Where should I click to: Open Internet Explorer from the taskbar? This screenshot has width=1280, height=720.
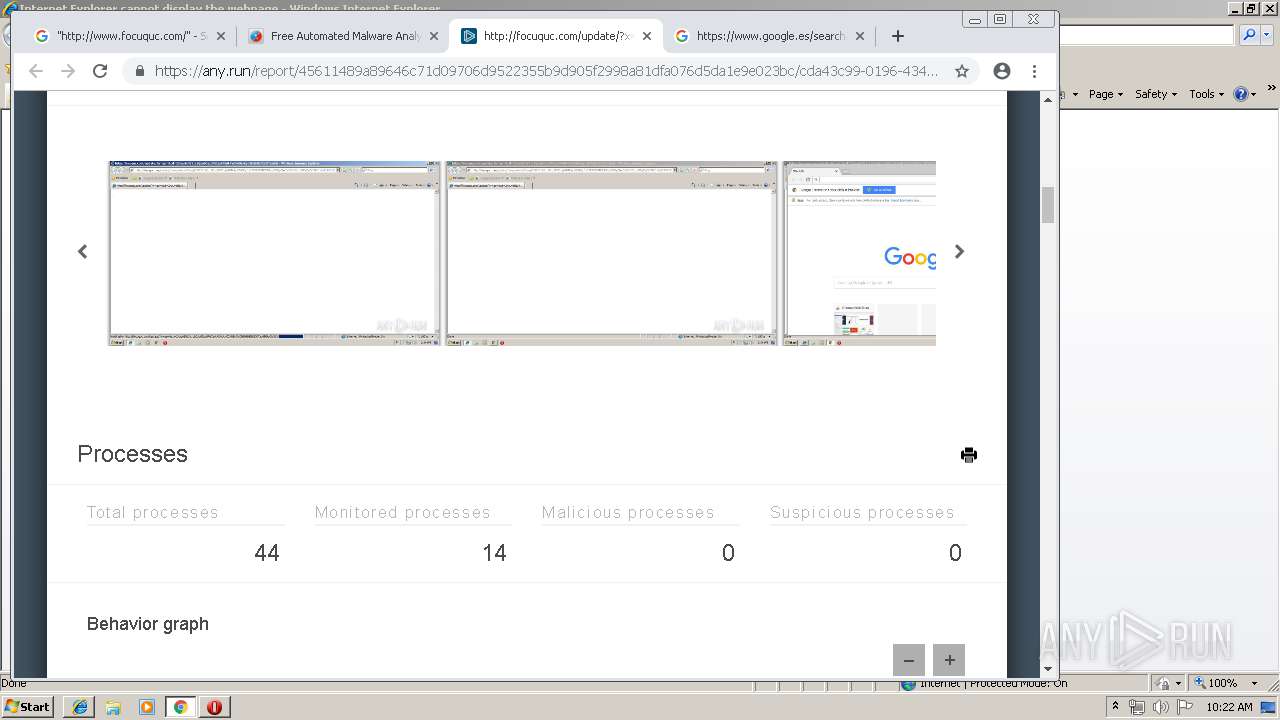(x=80, y=707)
